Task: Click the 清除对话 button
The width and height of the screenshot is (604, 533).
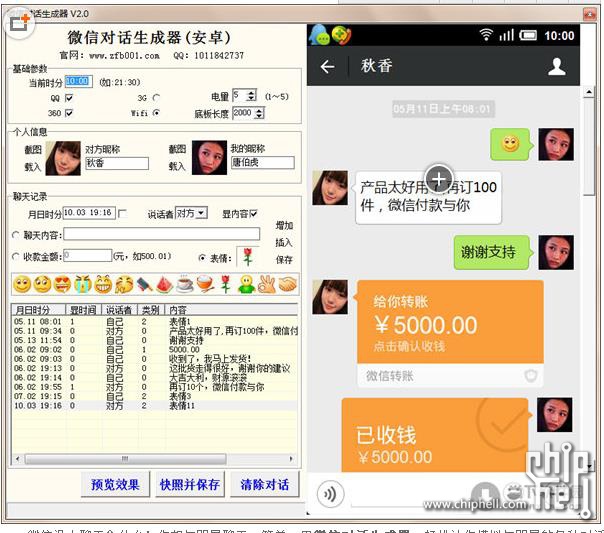Action: pyautogui.click(x=265, y=484)
